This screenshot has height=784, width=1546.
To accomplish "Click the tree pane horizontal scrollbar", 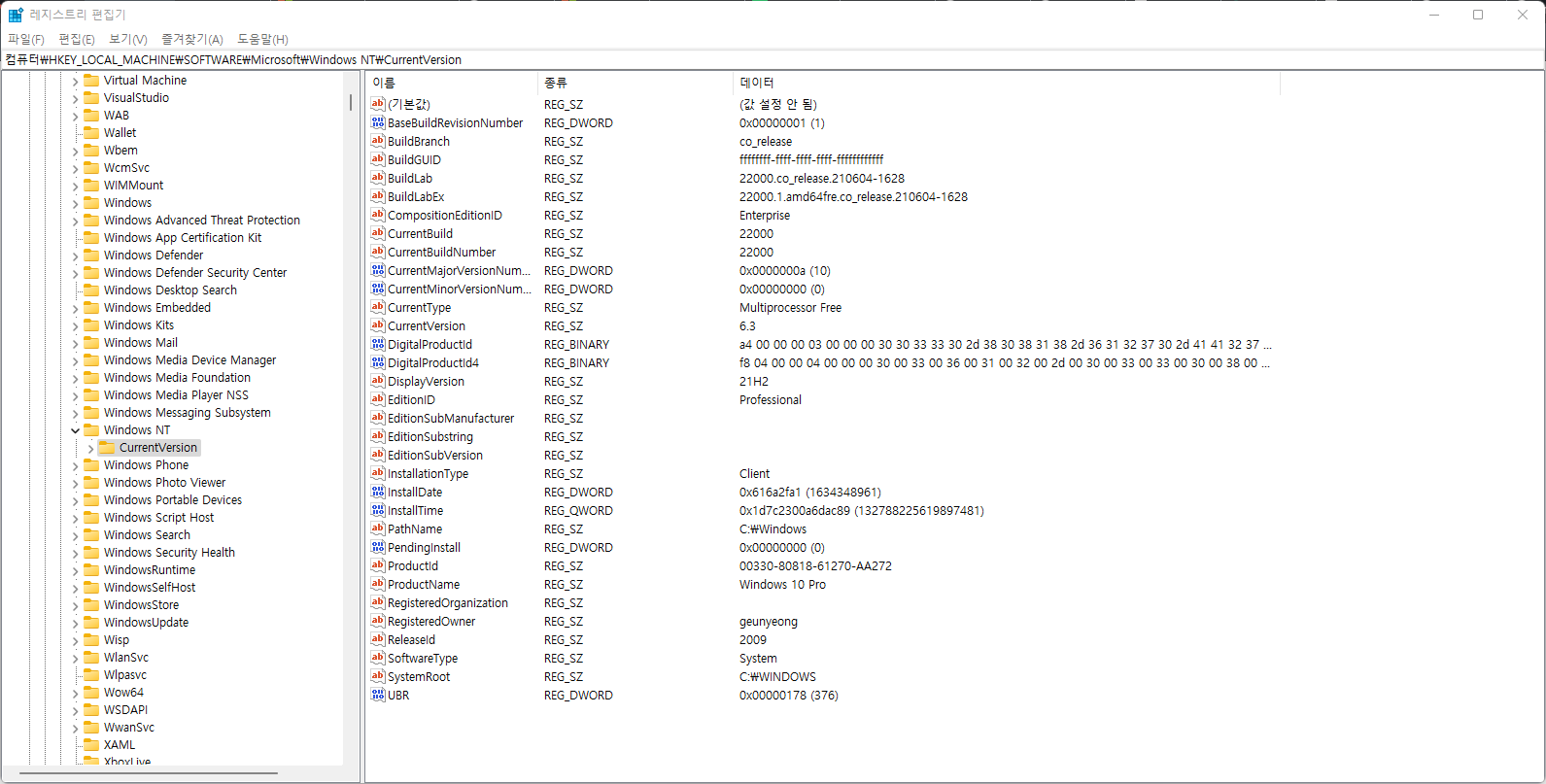I will [149, 774].
